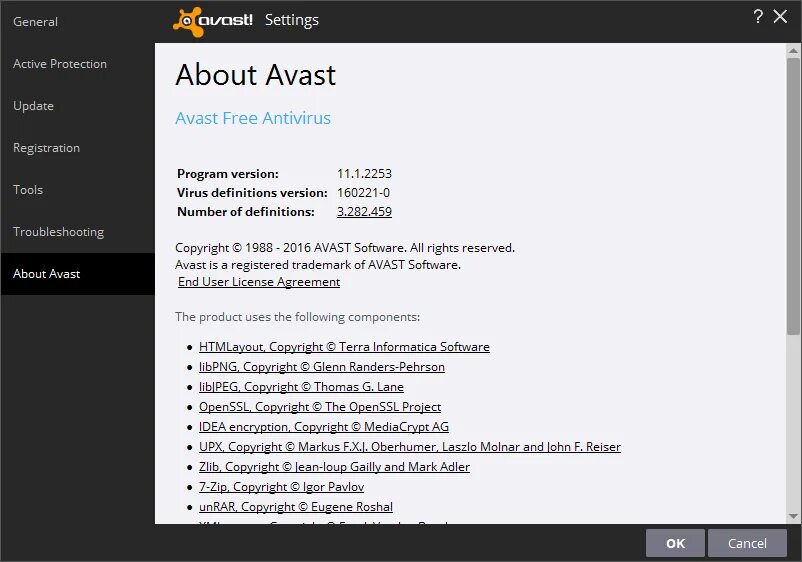Open the OpenSSL Project copyright link
Screen dimensions: 802x562
[x=320, y=407]
